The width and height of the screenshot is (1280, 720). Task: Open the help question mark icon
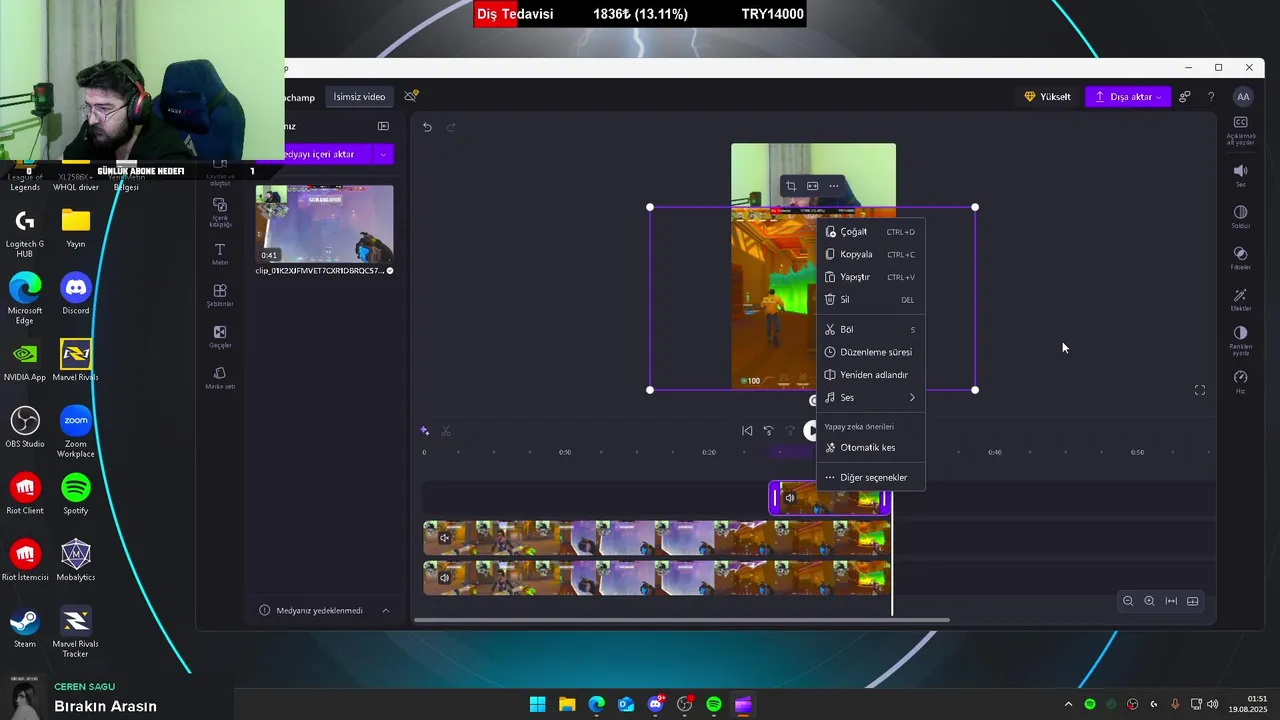point(1211,97)
